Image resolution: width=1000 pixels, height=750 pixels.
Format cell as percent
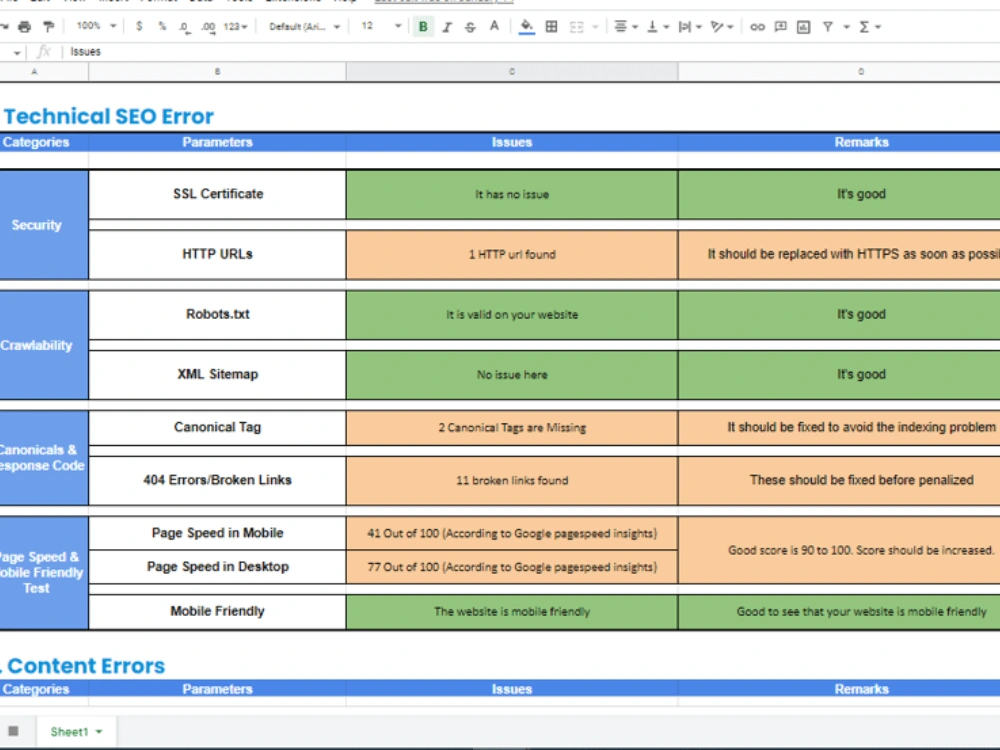click(162, 26)
